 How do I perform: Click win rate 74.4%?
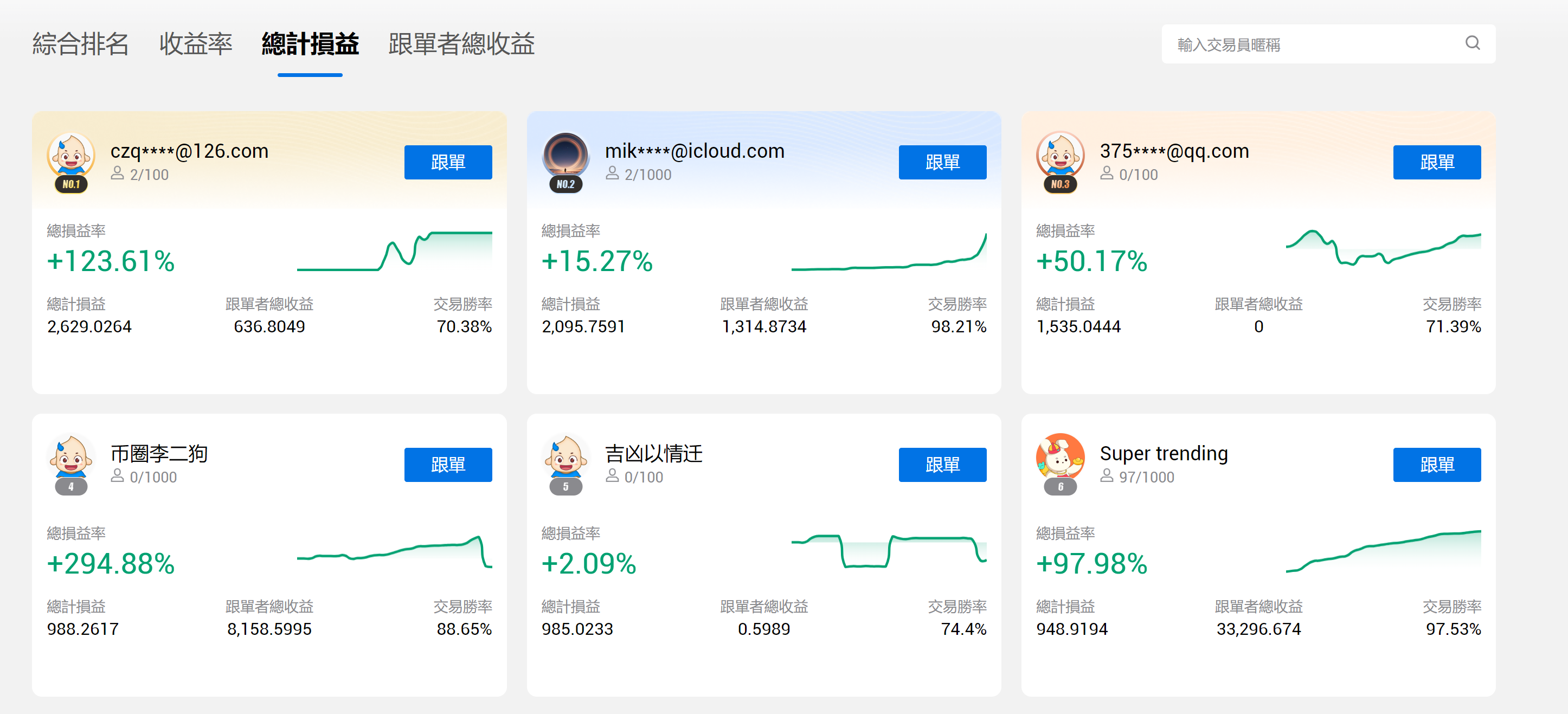963,629
